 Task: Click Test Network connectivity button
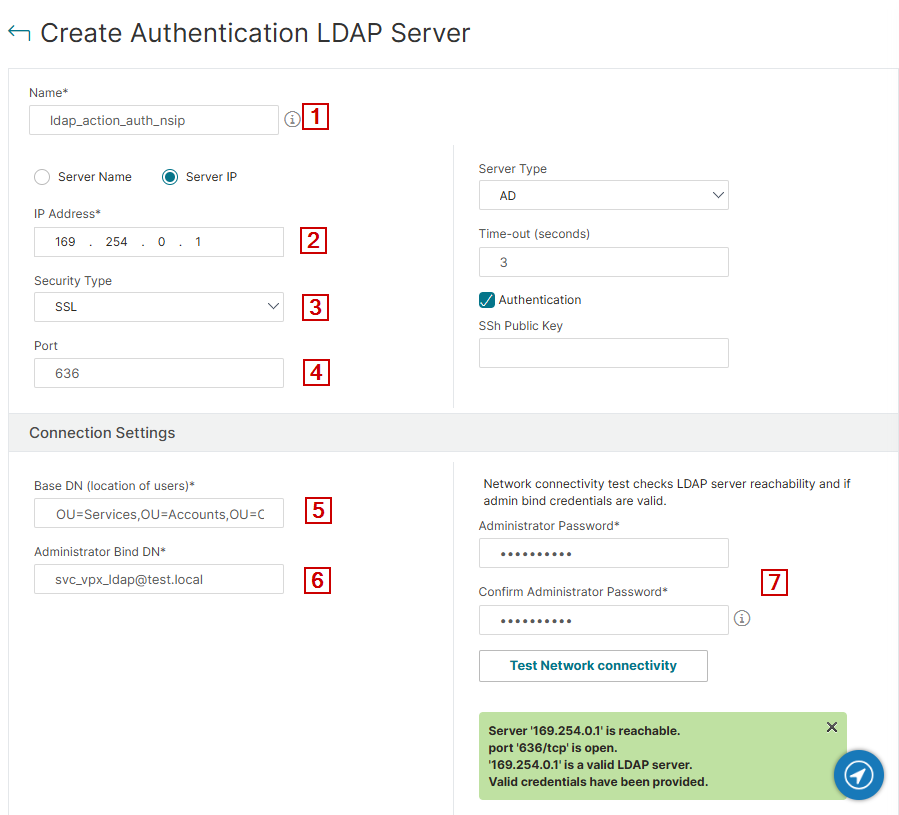click(x=593, y=666)
